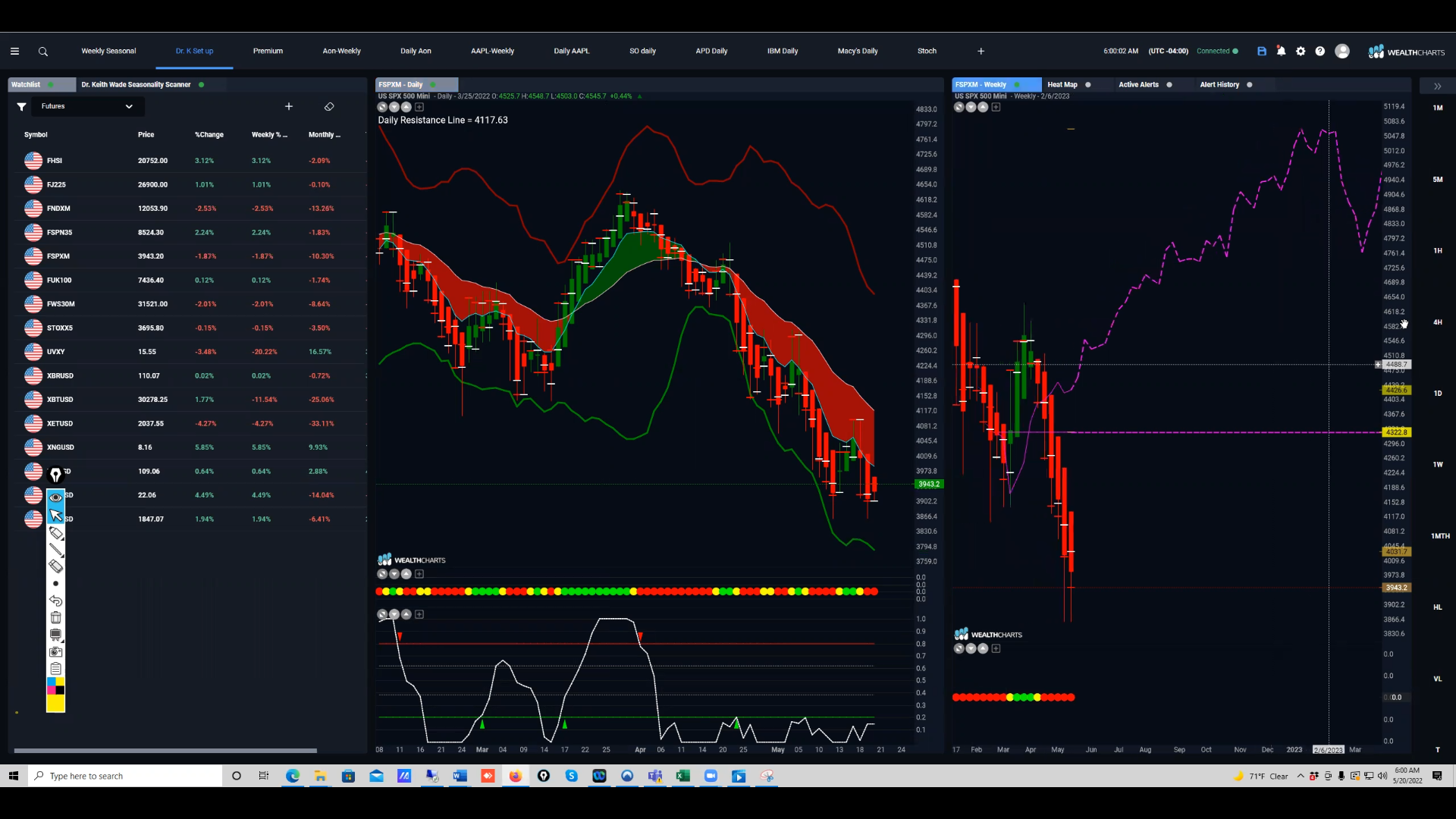Toggle the Heat Map link dot
This screenshot has height=819, width=1456.
(1088, 85)
